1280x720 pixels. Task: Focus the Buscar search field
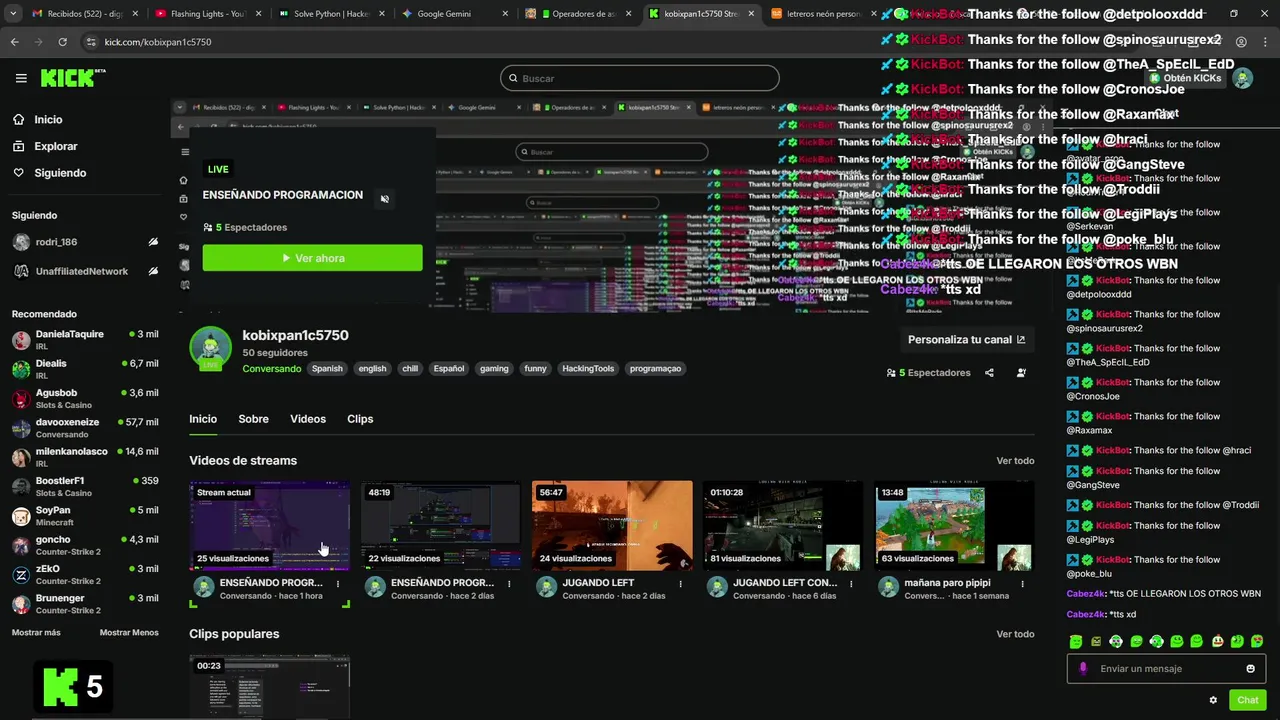(640, 78)
